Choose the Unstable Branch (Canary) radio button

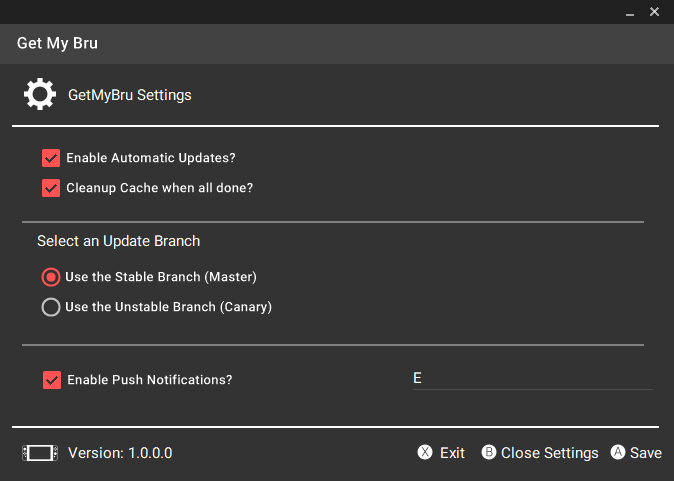51,307
